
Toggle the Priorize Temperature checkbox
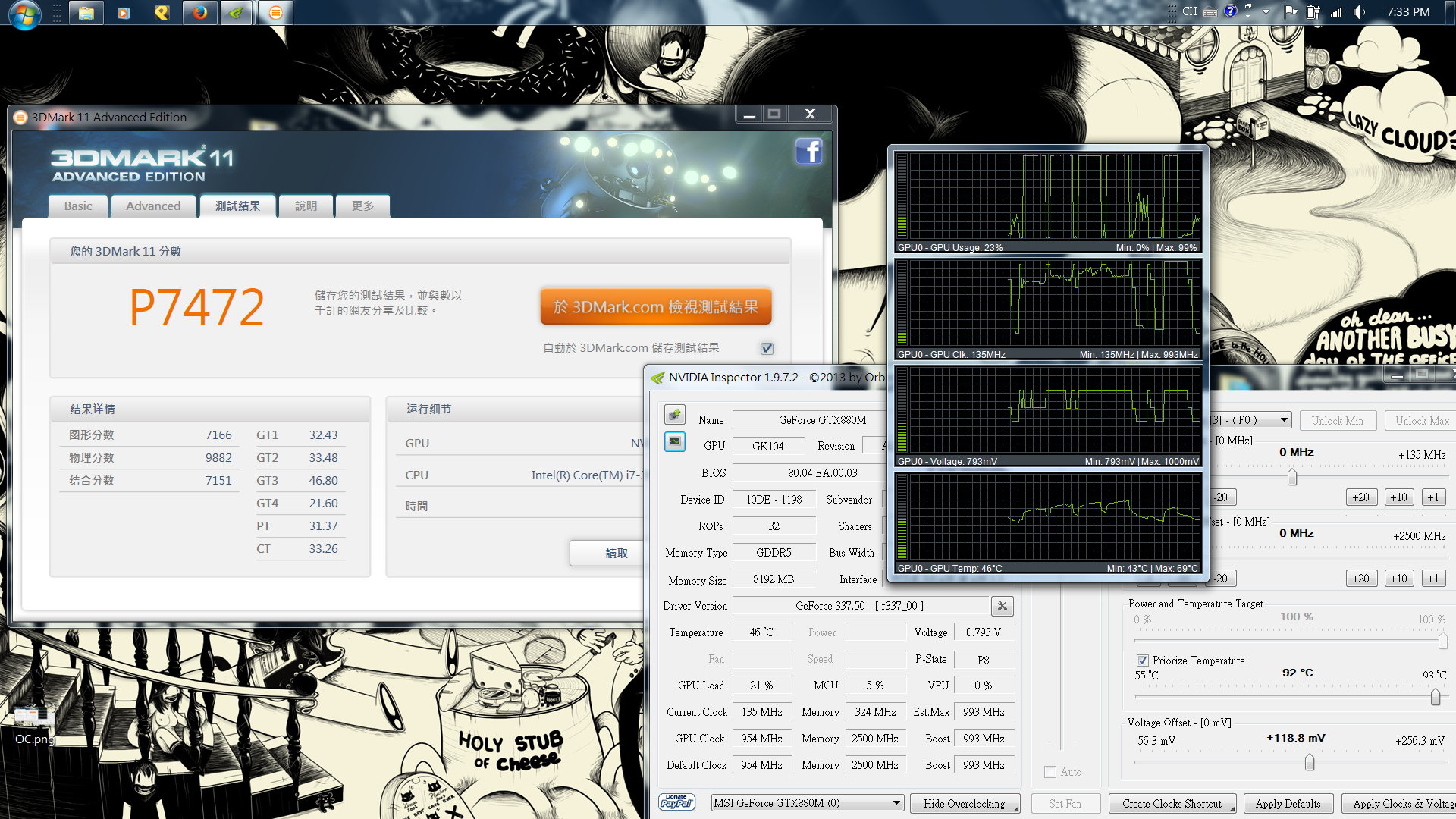[1142, 661]
